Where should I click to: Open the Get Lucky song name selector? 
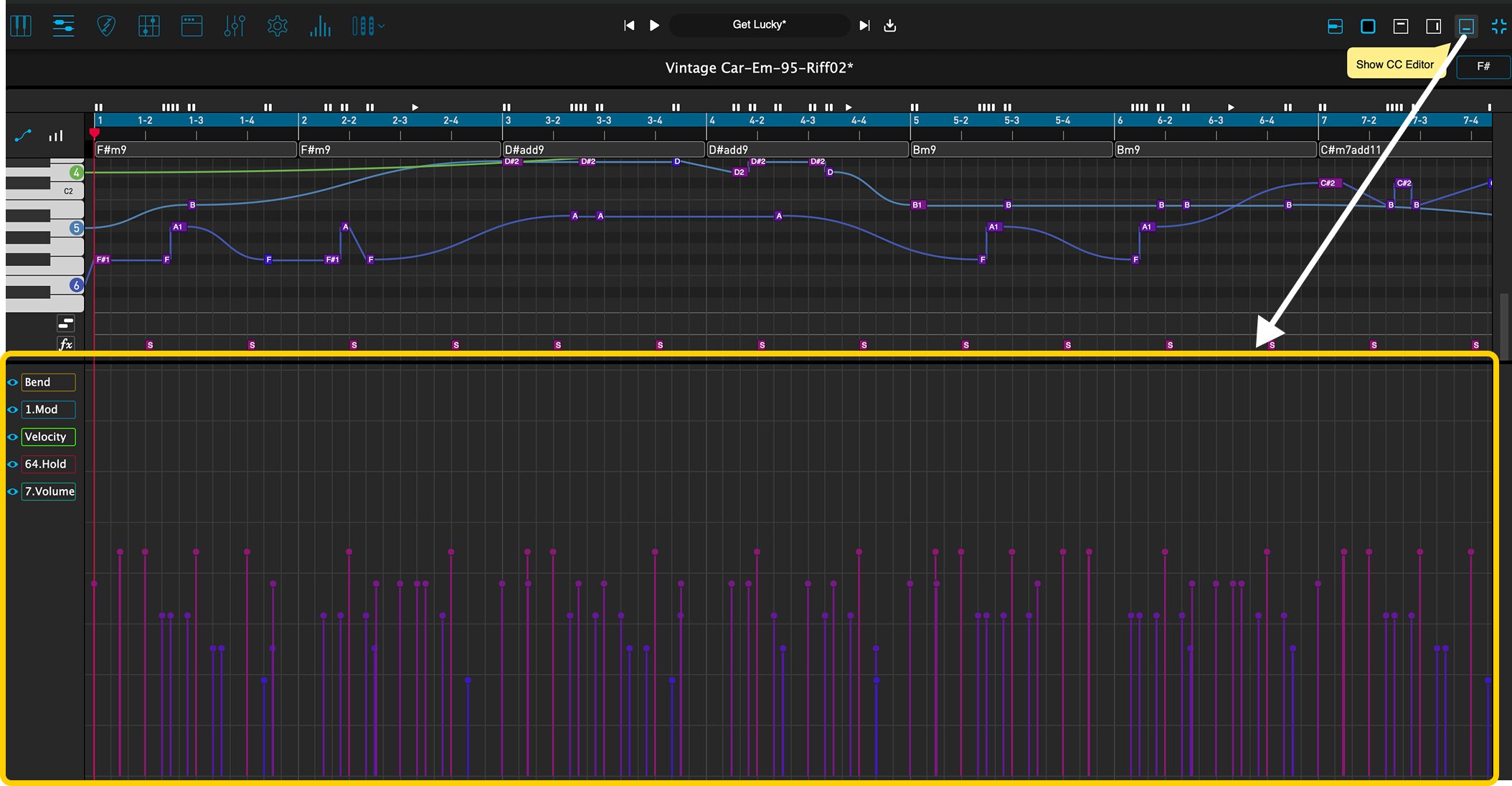coord(759,25)
